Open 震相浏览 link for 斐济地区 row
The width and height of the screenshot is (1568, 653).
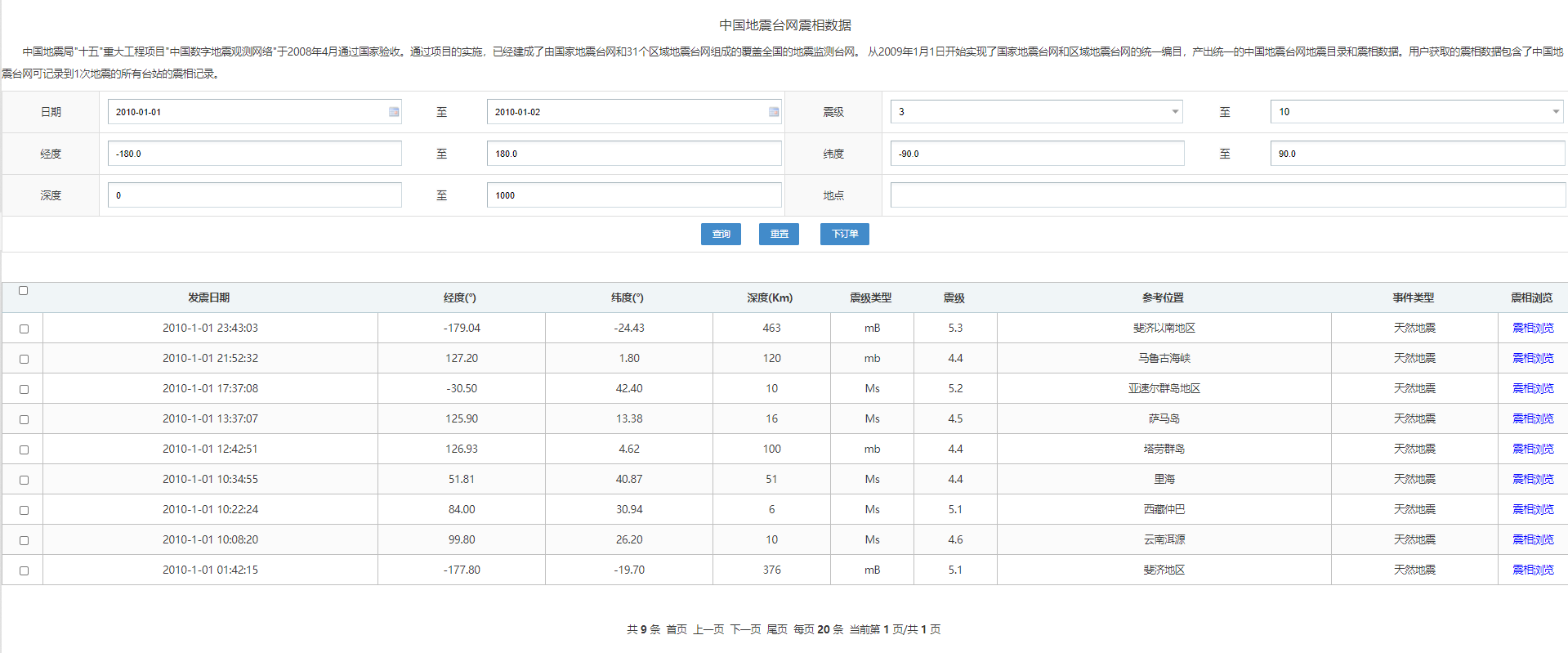[x=1533, y=570]
